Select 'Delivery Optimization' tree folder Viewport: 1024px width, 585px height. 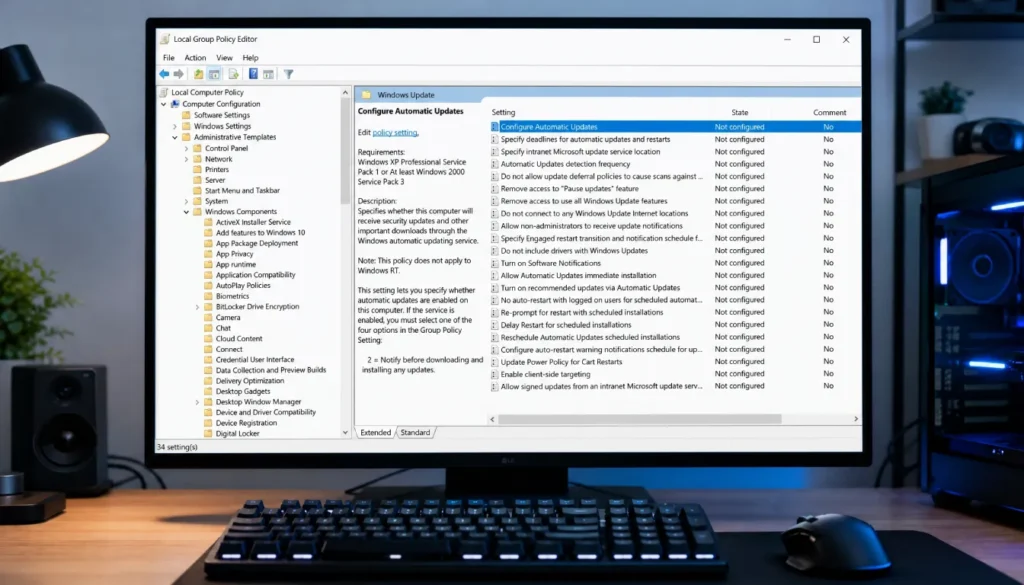point(250,381)
